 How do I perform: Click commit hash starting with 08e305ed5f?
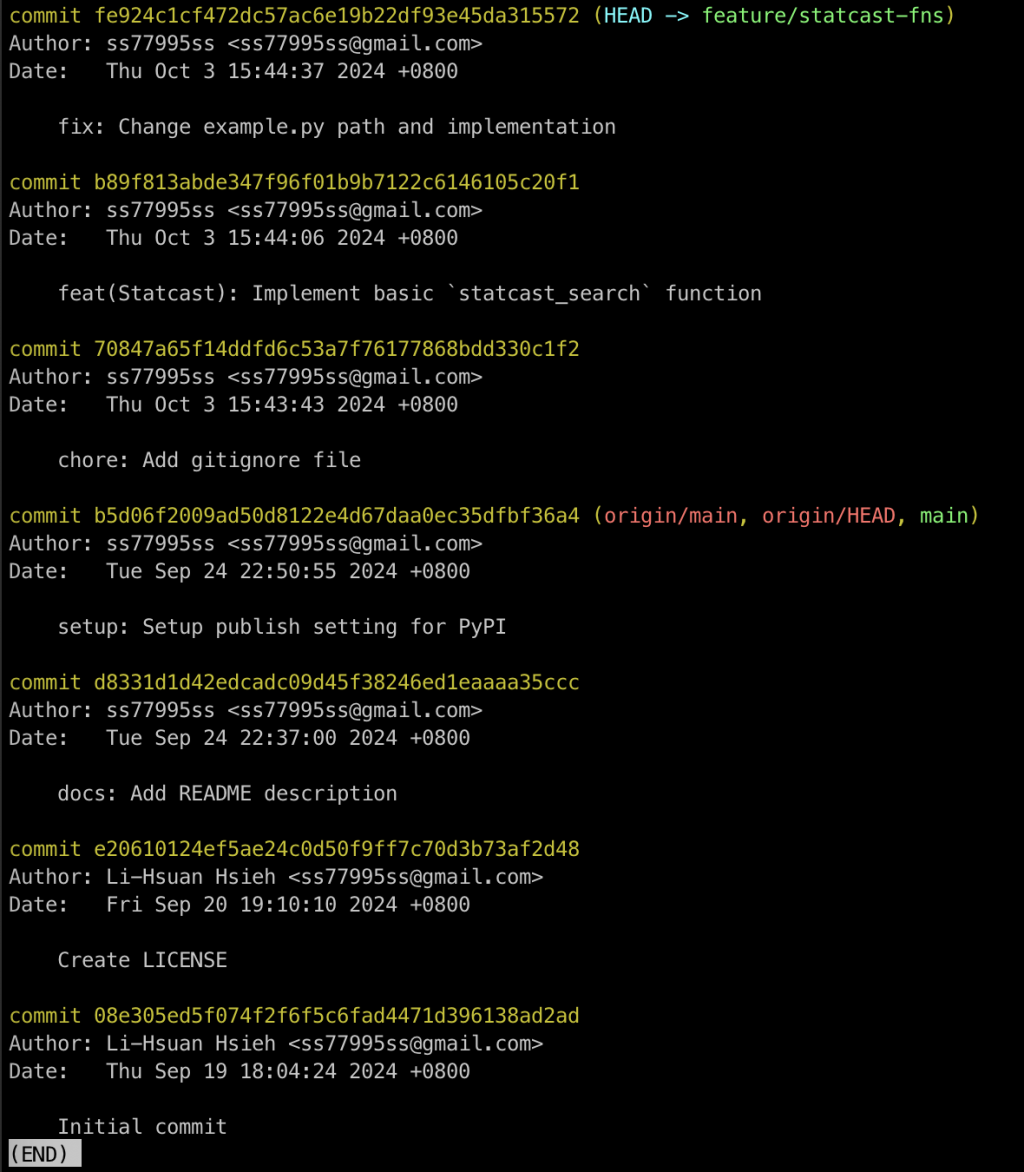[336, 1016]
